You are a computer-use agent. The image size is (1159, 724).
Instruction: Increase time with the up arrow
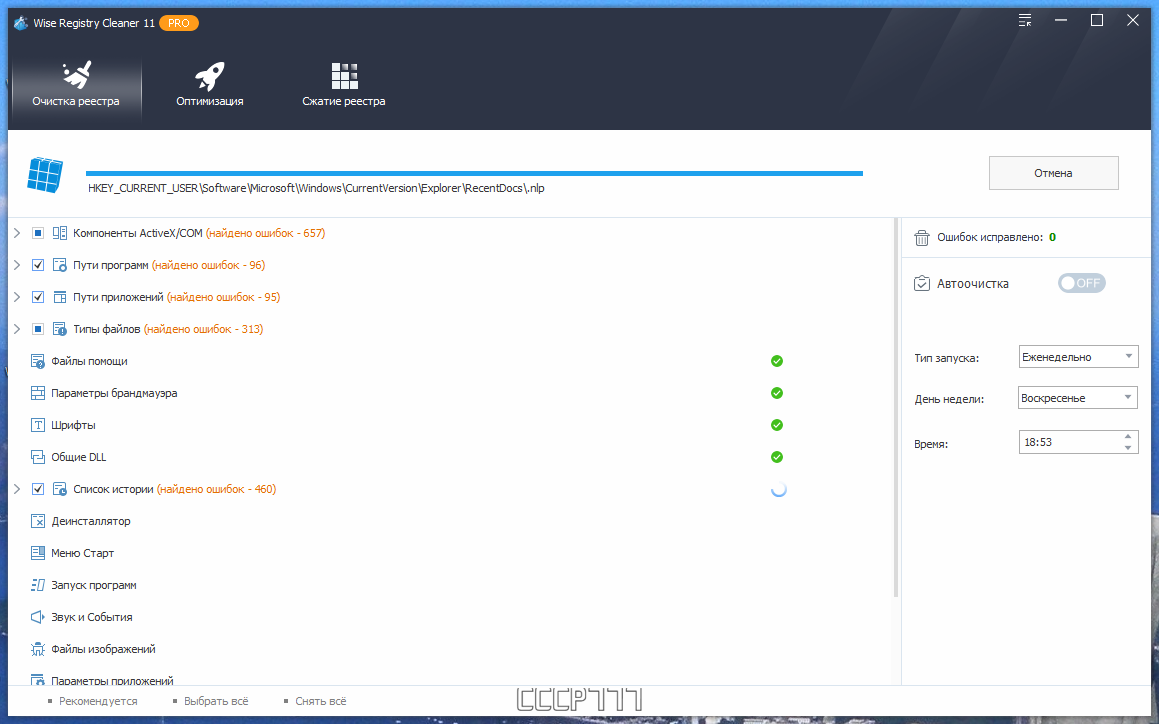1128,436
